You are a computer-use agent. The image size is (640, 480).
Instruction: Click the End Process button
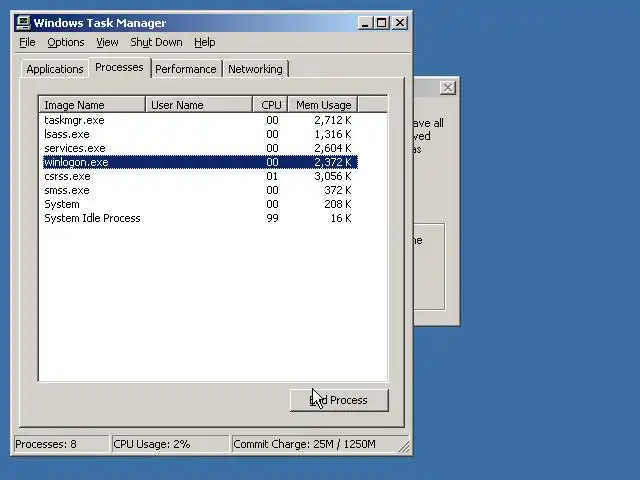[339, 400]
